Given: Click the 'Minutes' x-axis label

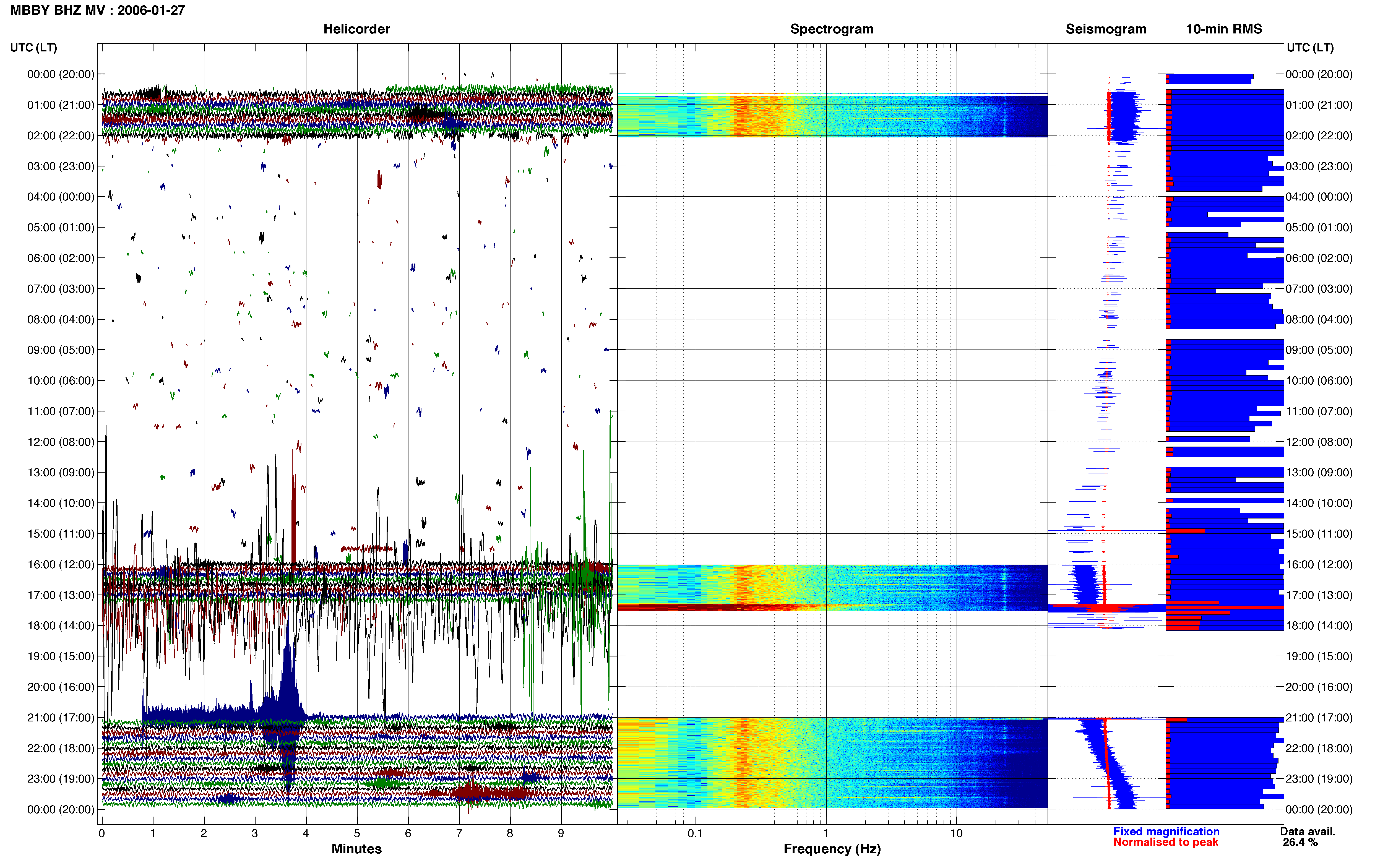Looking at the screenshot, I should click(x=356, y=848).
